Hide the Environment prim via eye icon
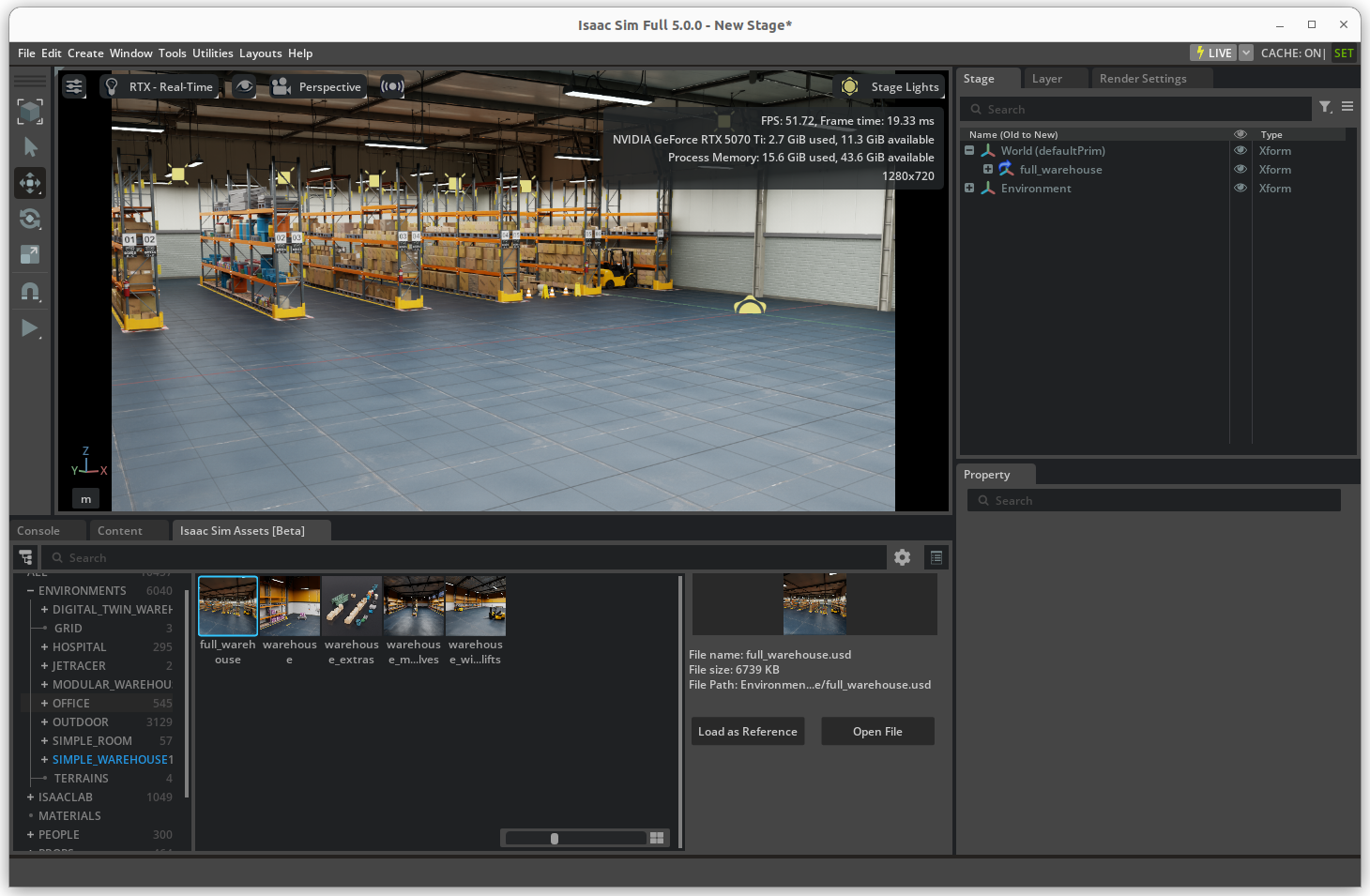Screen dimensions: 1370x896 pos(1240,188)
